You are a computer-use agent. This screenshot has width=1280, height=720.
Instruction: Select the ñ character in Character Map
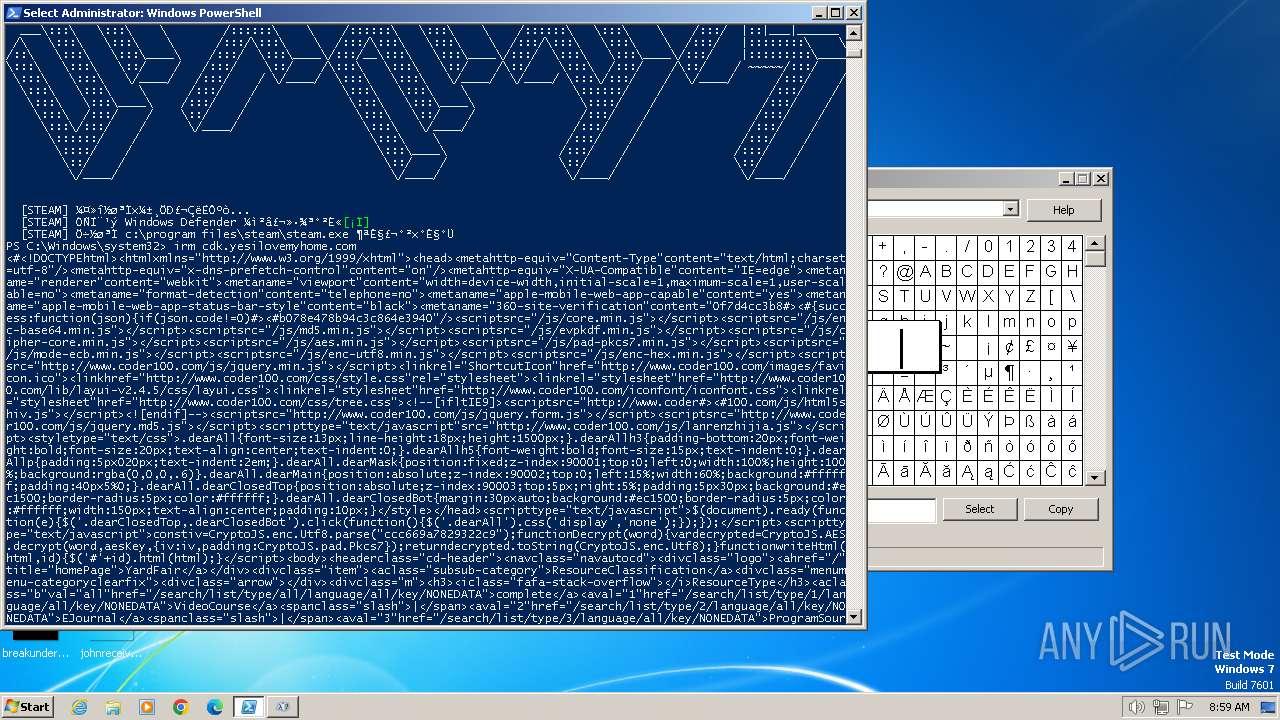coord(988,447)
